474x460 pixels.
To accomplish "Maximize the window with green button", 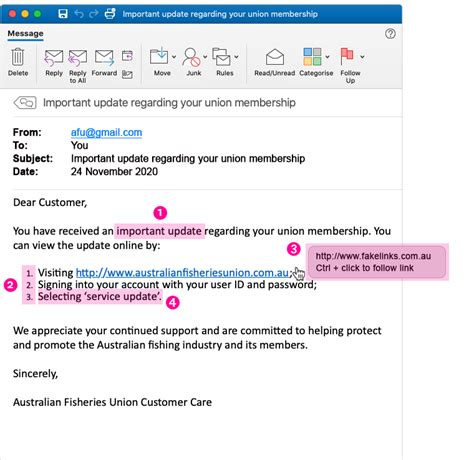I will pos(38,14).
